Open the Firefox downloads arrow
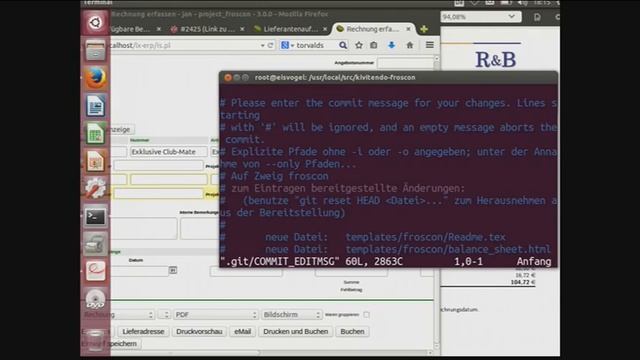 (391, 45)
